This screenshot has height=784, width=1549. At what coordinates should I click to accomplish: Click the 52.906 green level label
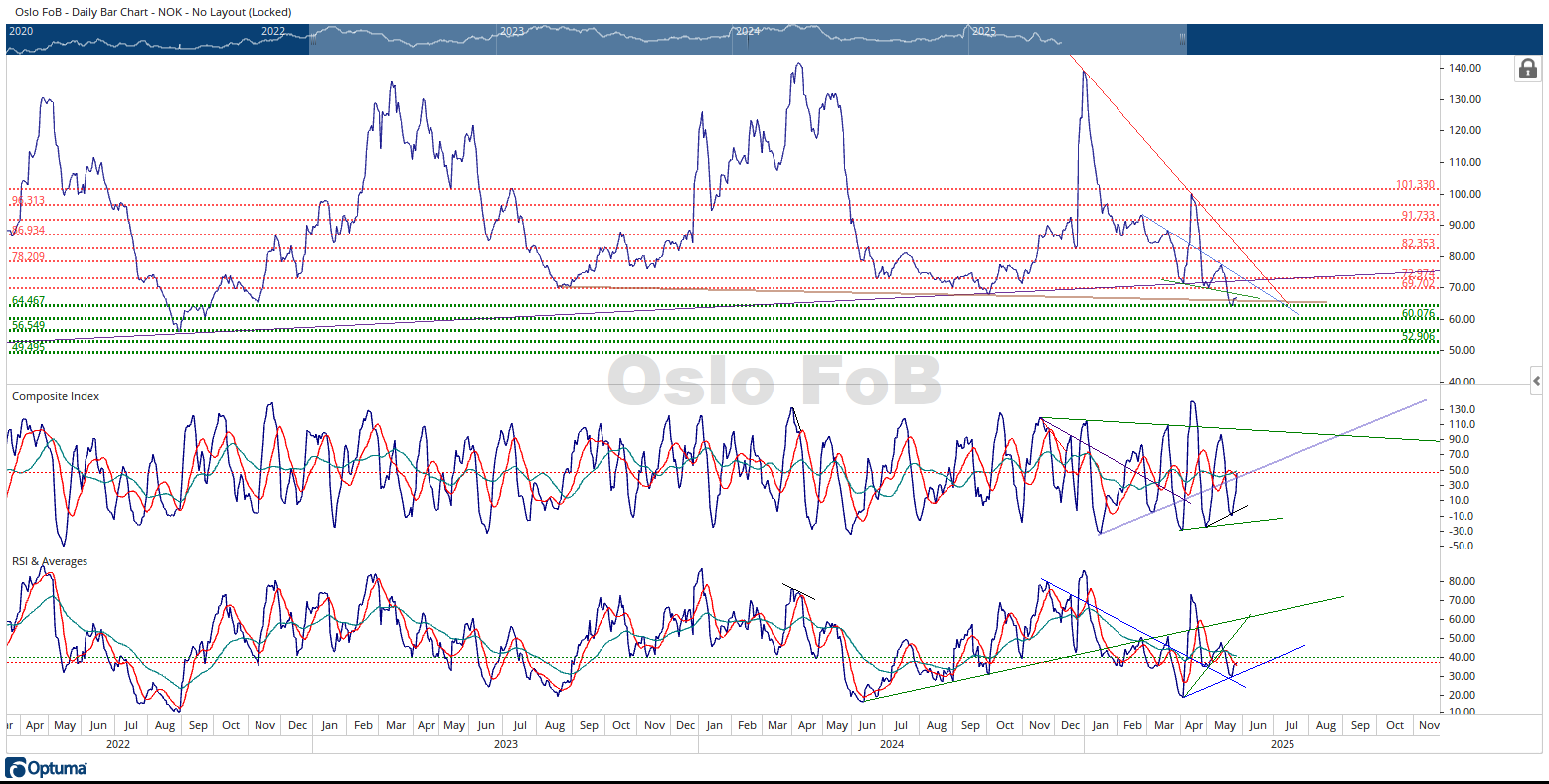pyautogui.click(x=1418, y=337)
